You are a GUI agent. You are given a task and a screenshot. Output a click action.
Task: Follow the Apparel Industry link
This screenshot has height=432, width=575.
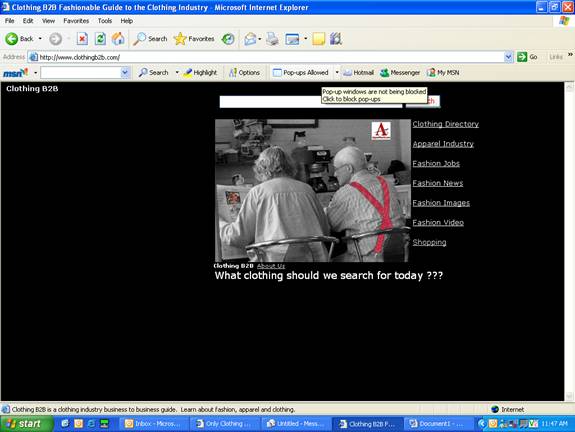(443, 144)
